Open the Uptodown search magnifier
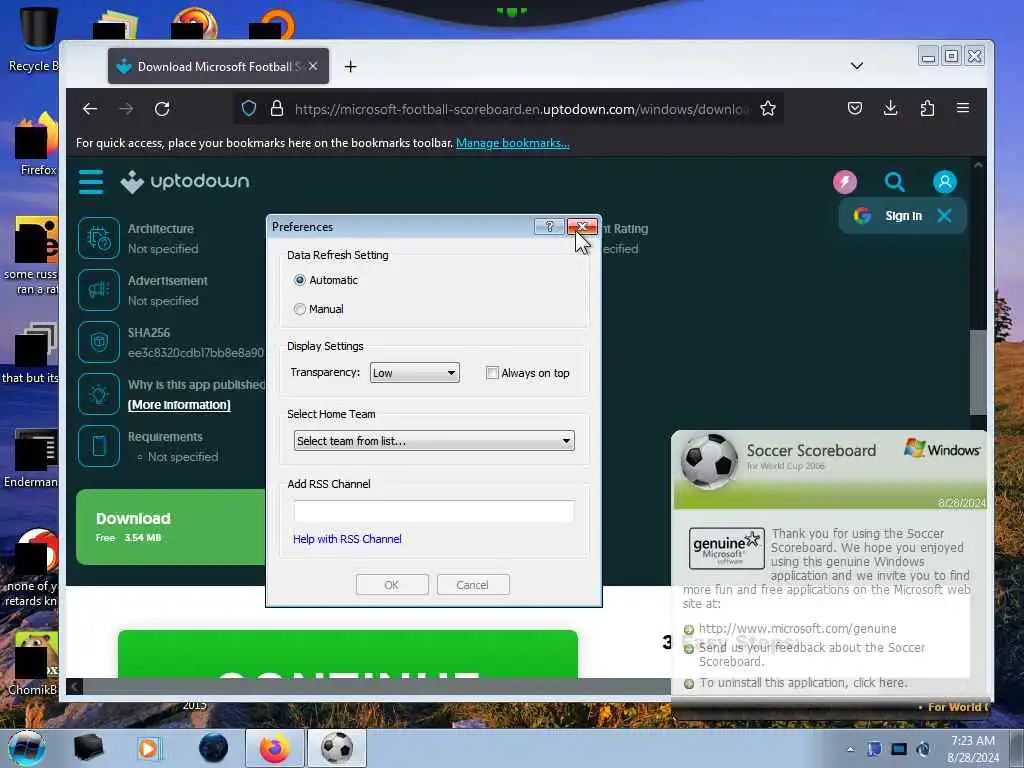Screen dimensions: 1024x768 (894, 182)
